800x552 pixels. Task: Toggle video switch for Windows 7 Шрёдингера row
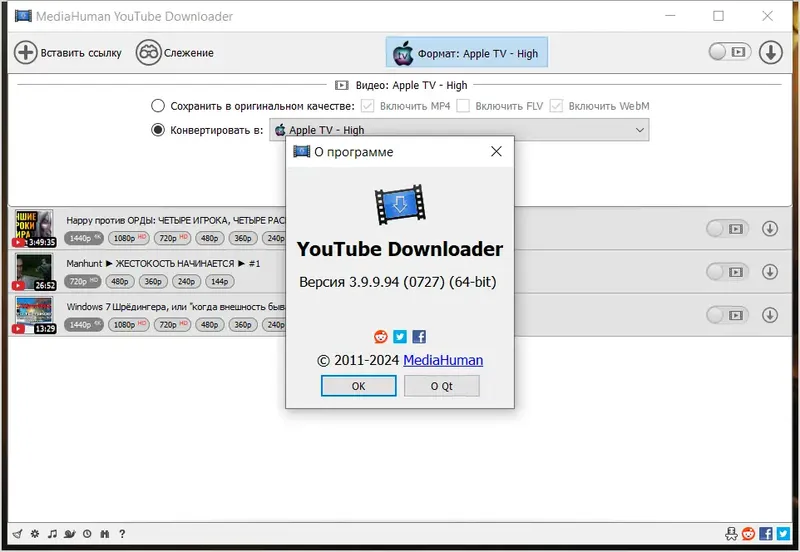click(x=728, y=315)
